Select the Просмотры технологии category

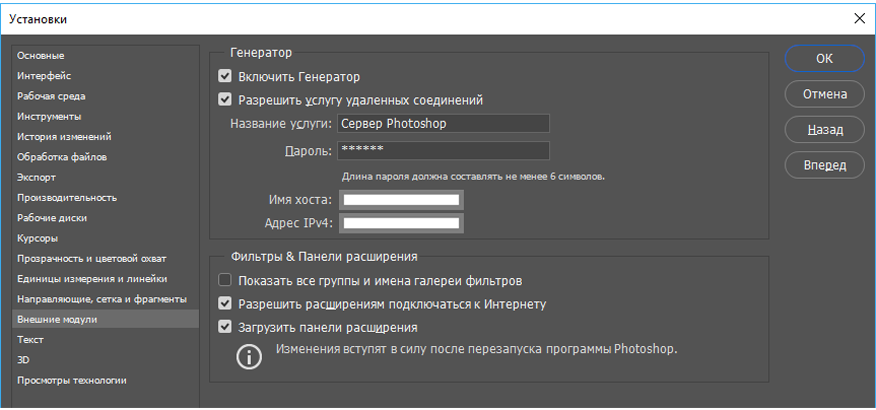click(x=72, y=380)
